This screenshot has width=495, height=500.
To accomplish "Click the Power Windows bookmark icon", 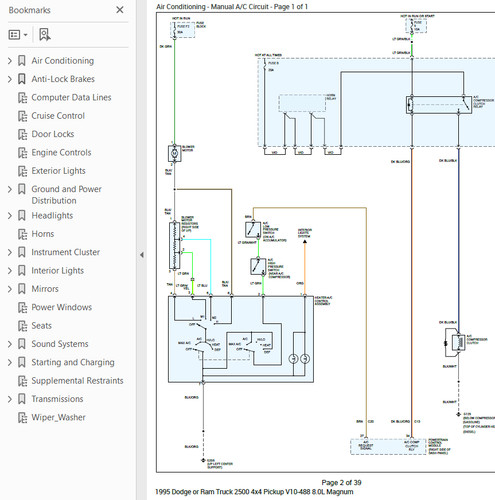I will (x=22, y=307).
